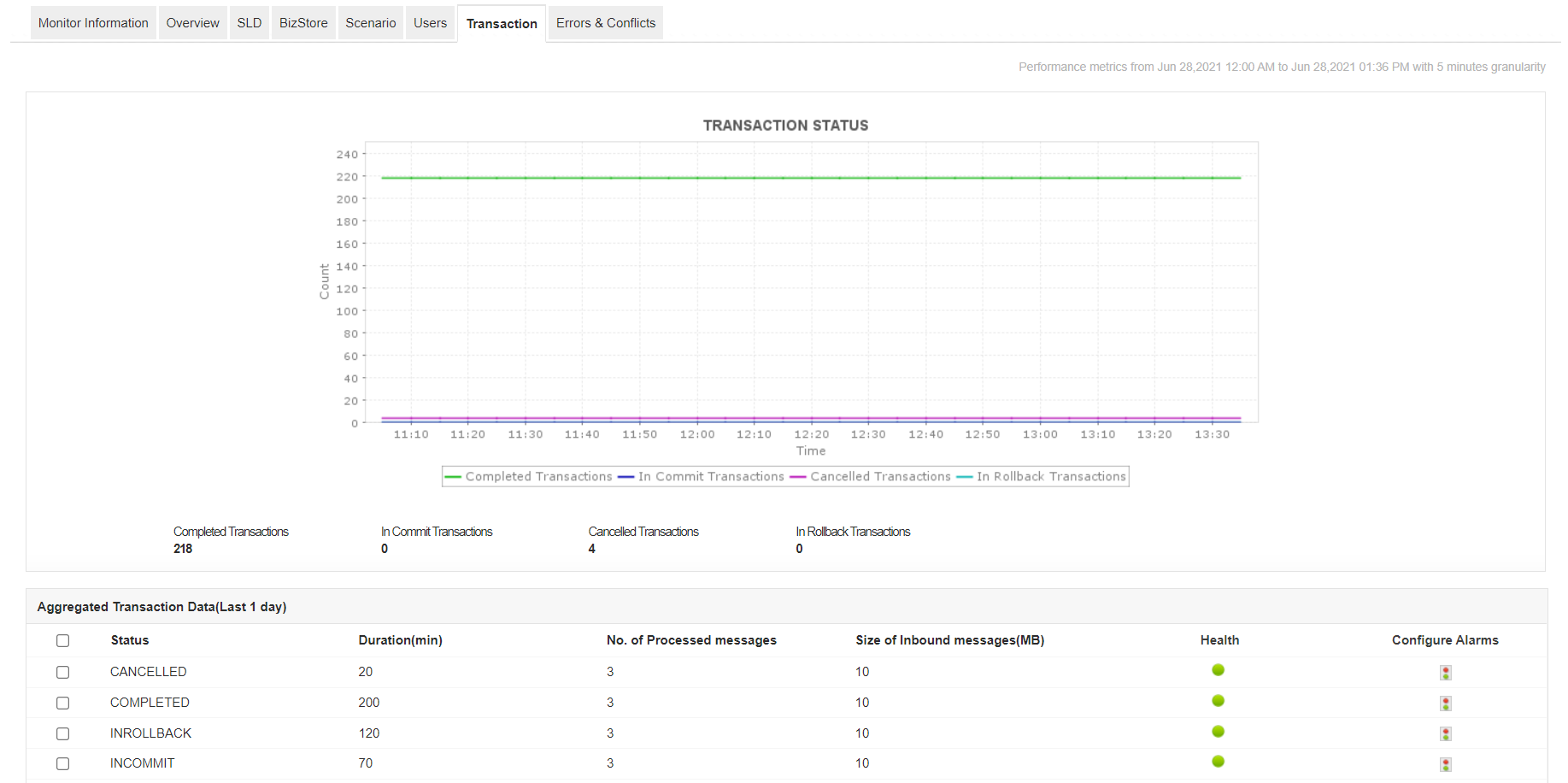Click health indicator of CANCELLED row

(x=1218, y=670)
